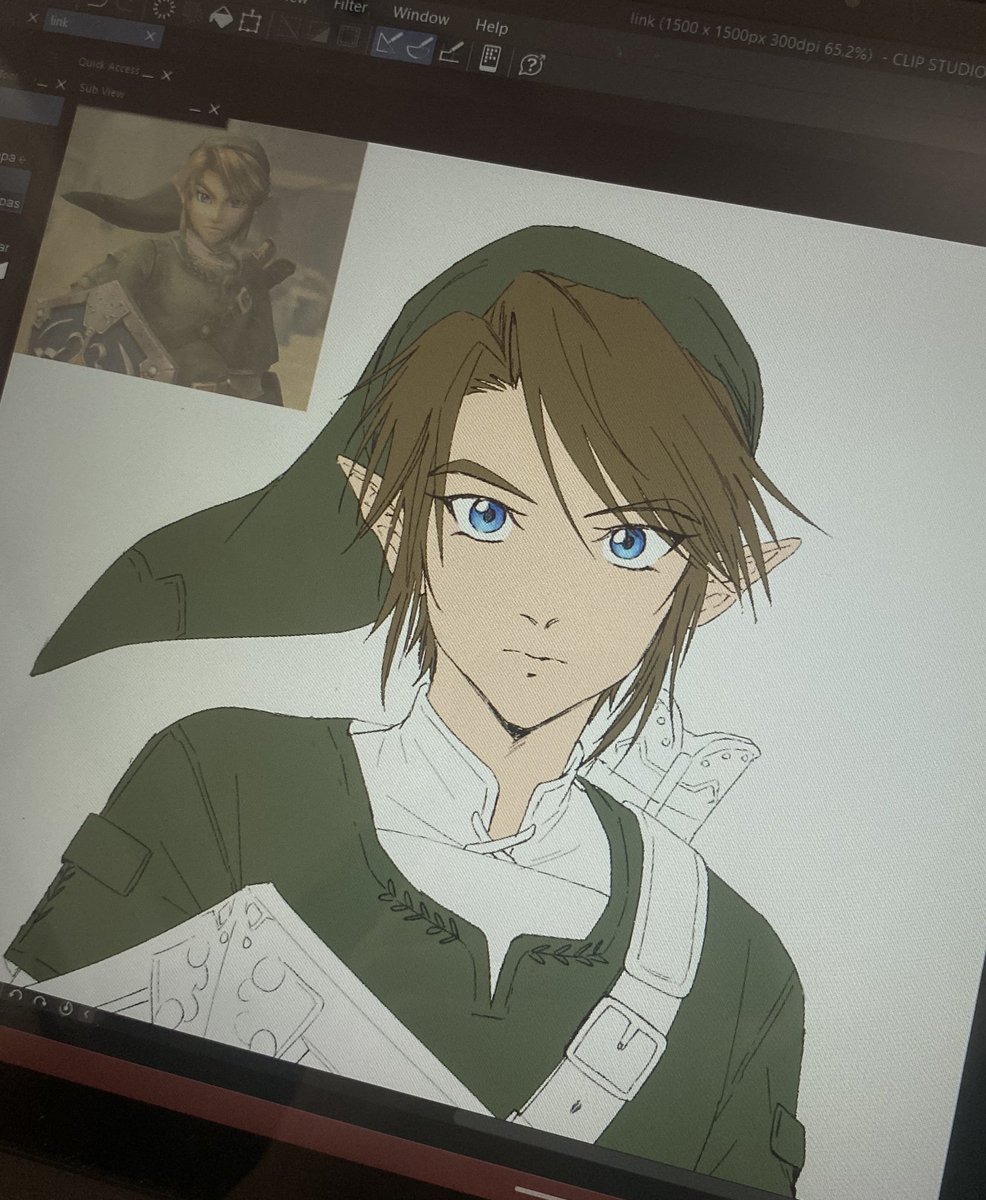Click the Clear dotted-circle icon
Screen dimensions: 986x1200
click(164, 8)
